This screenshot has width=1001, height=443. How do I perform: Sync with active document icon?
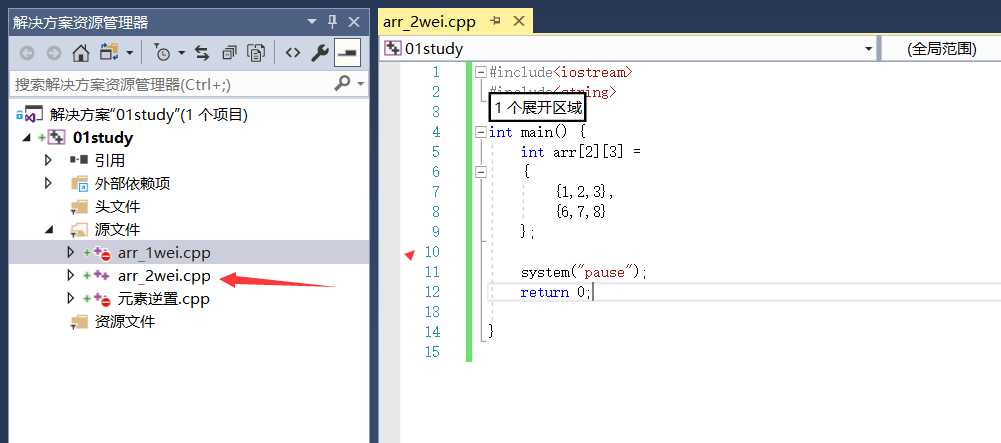[202, 54]
